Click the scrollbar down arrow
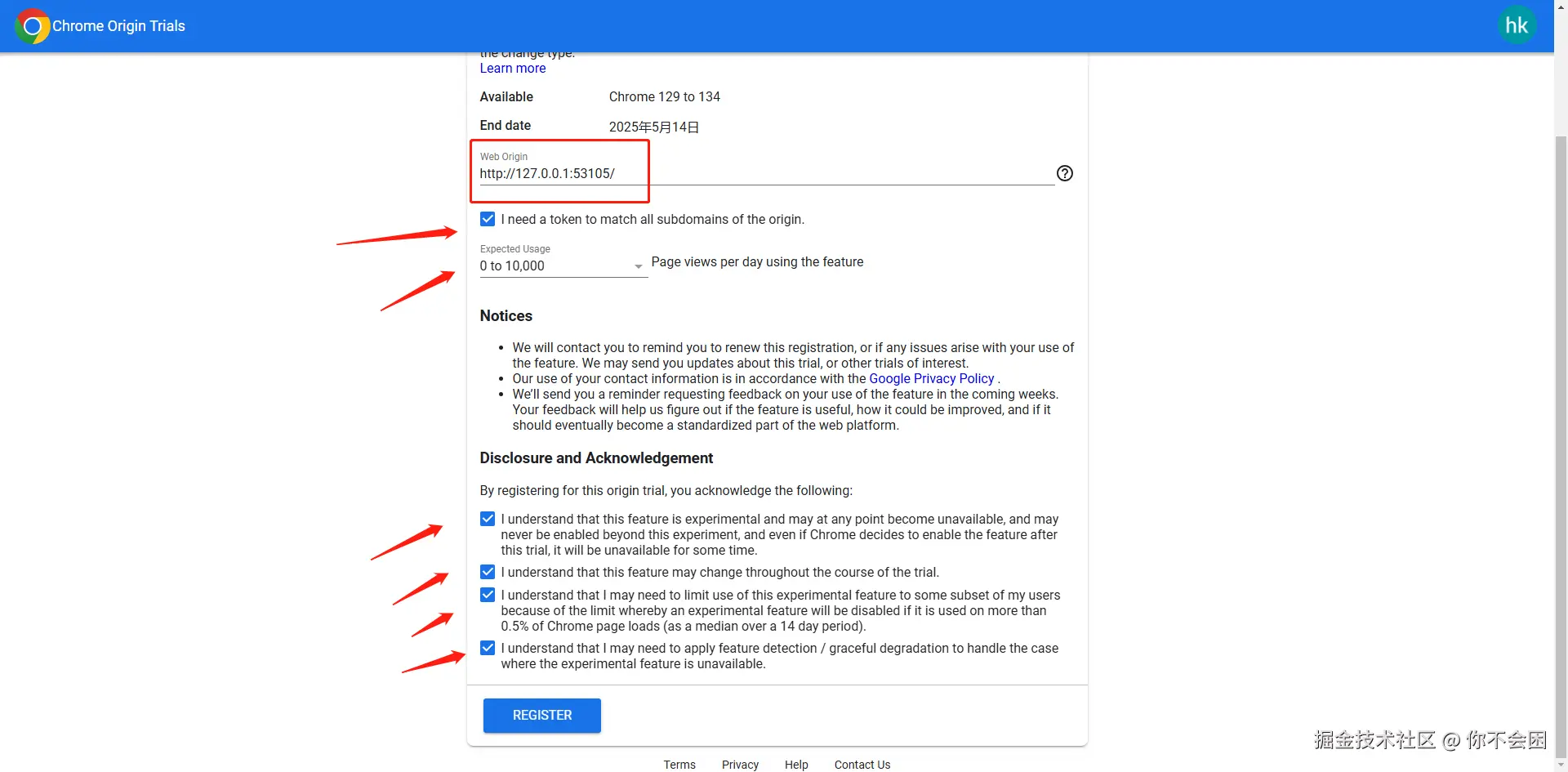The width and height of the screenshot is (1568, 772). (x=1561, y=765)
